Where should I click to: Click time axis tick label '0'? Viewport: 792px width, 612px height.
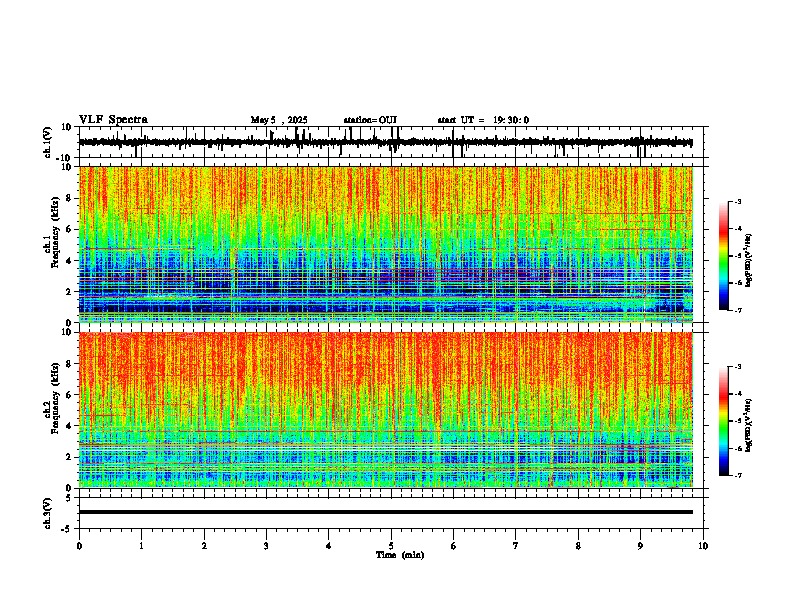click(x=79, y=546)
